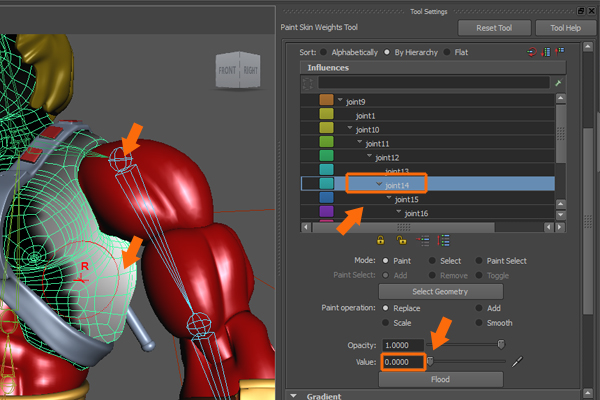Collapse the Gradient section
The width and height of the screenshot is (600, 400).
(293, 395)
